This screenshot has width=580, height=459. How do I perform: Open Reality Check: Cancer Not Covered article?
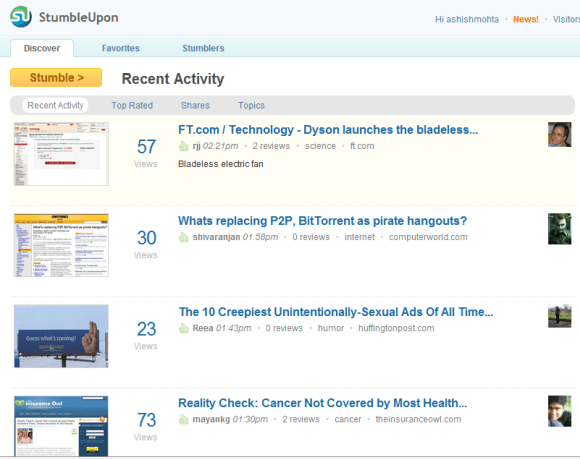point(323,403)
